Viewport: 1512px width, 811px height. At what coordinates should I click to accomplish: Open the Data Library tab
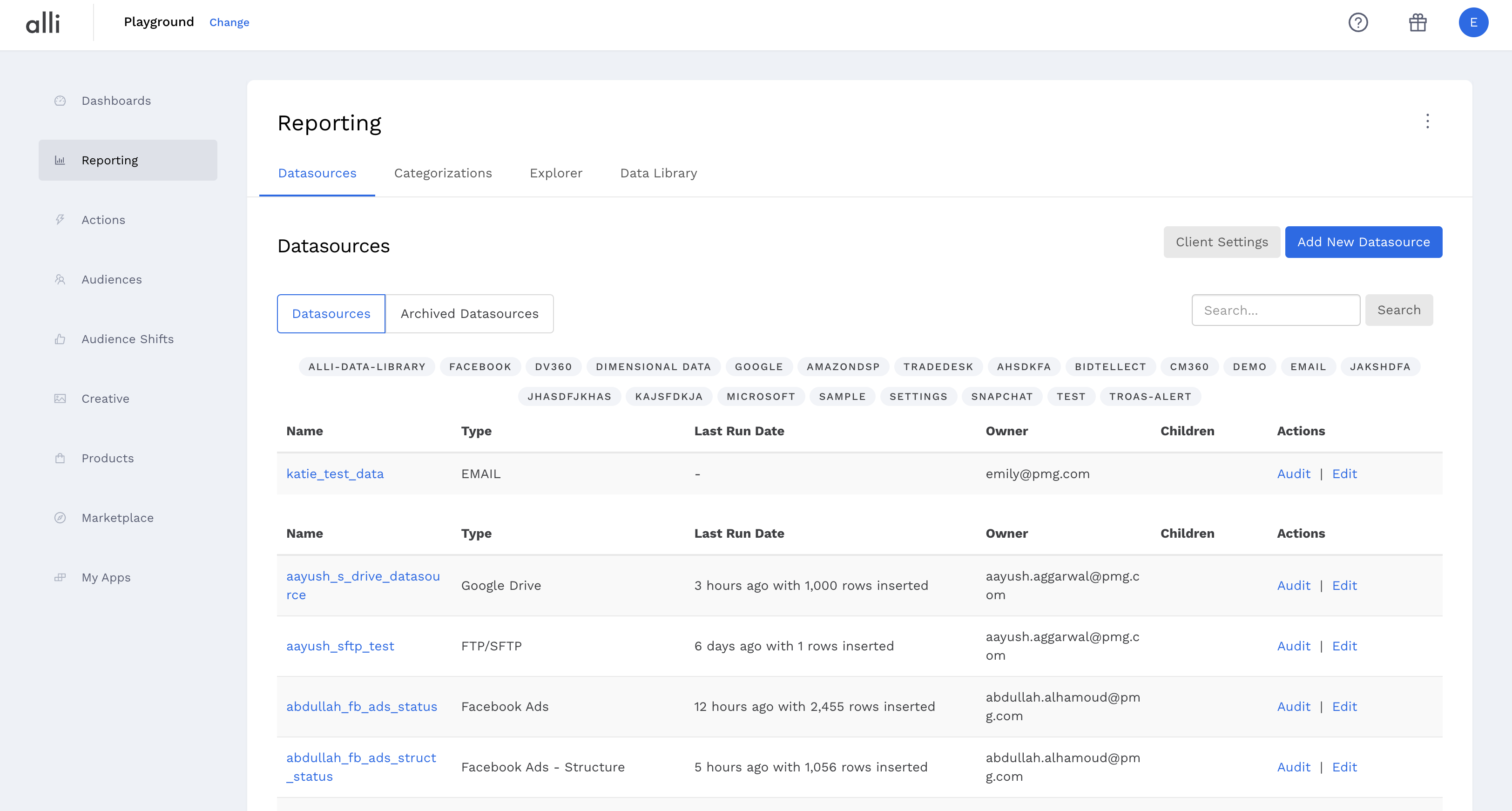tap(659, 173)
